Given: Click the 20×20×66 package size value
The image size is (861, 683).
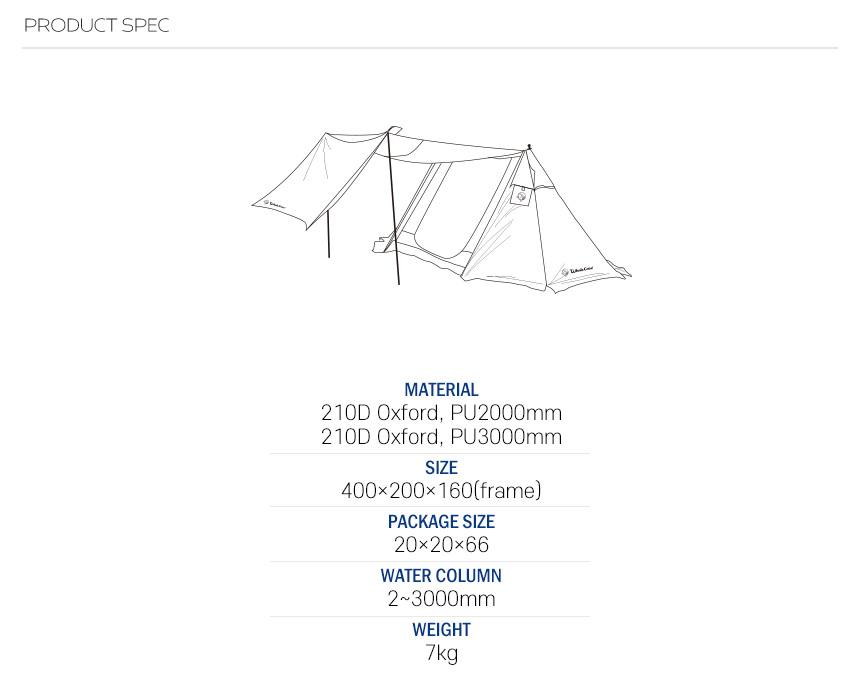Looking at the screenshot, I should pos(441,545).
